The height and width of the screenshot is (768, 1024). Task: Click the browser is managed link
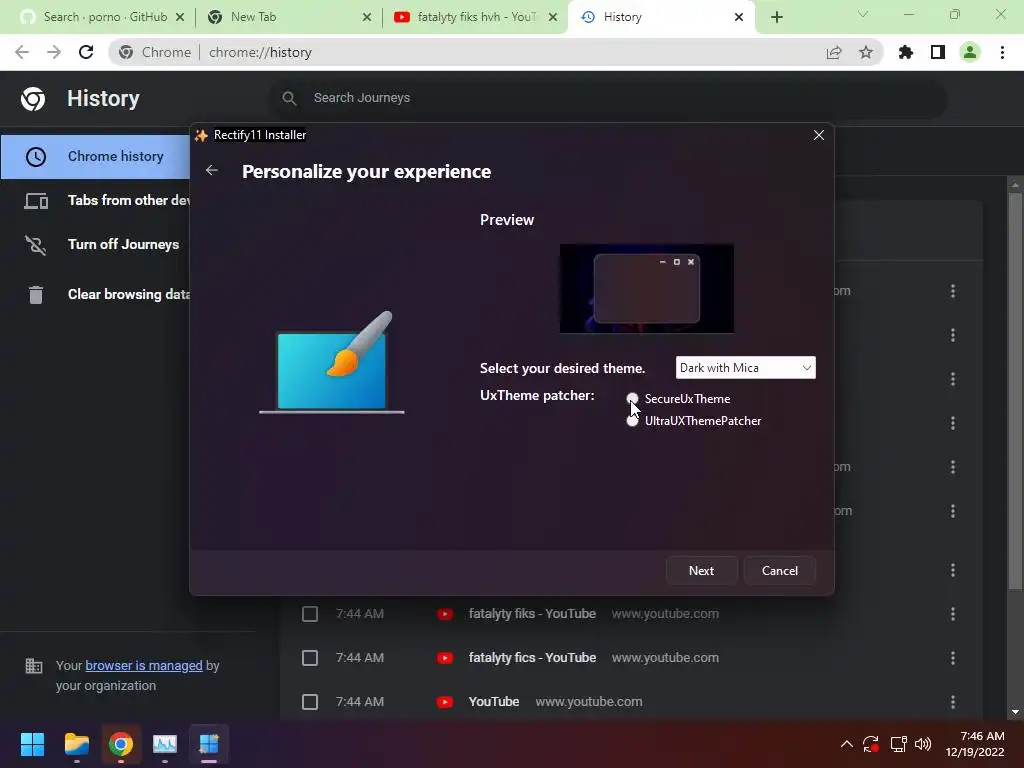click(144, 665)
